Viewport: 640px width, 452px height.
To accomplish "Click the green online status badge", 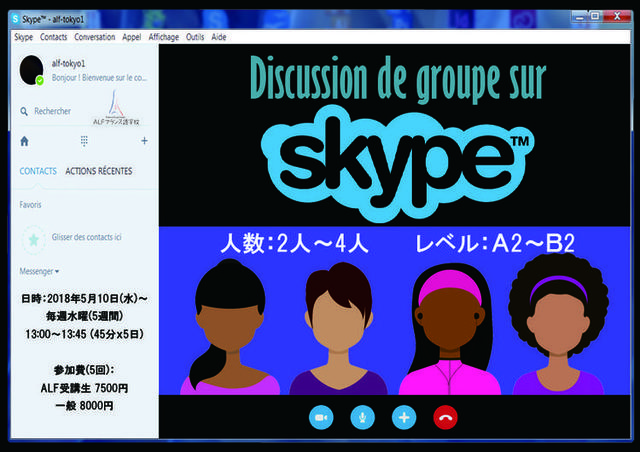I will pos(40,80).
